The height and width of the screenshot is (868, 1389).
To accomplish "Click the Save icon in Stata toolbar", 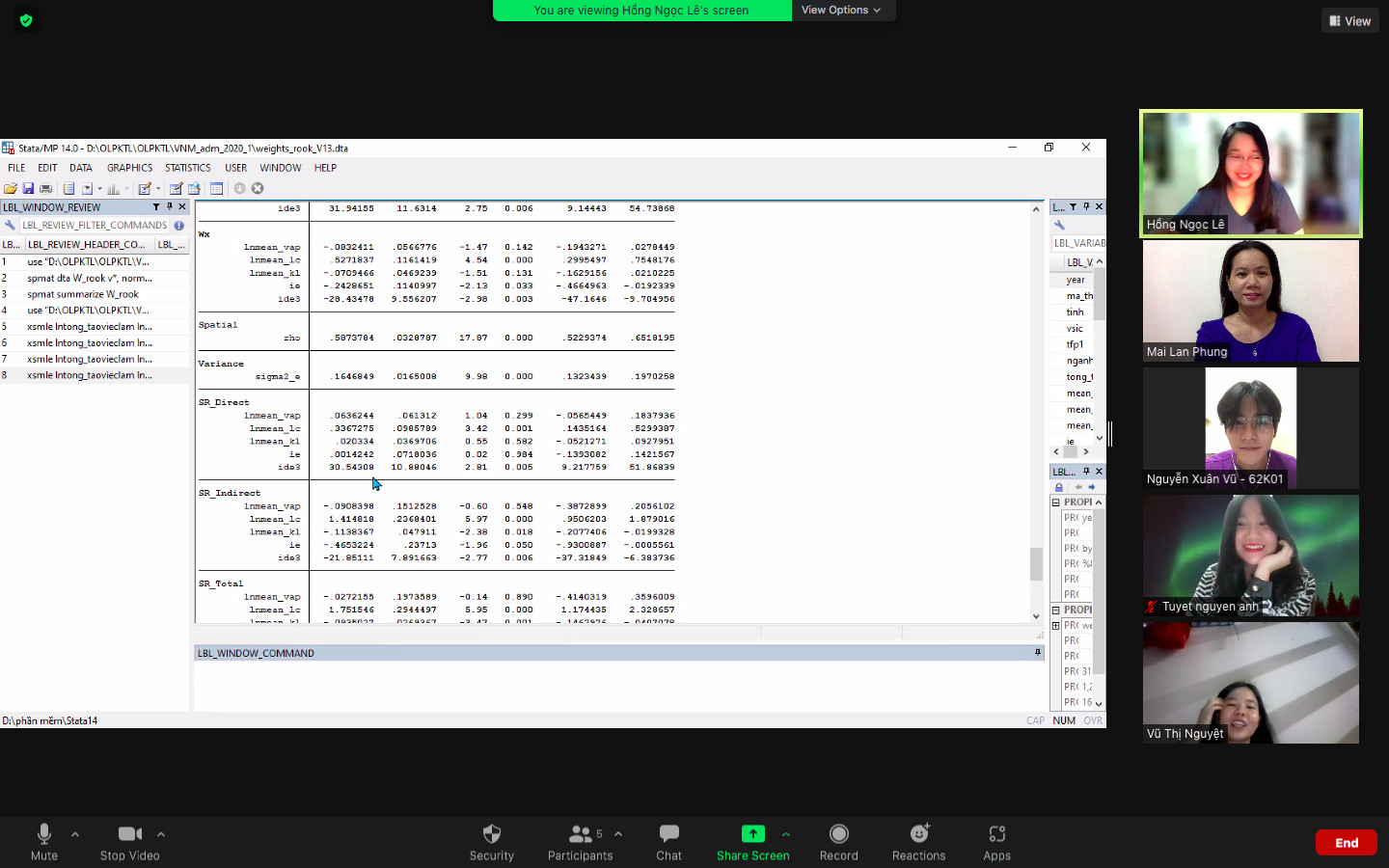I will [x=28, y=189].
